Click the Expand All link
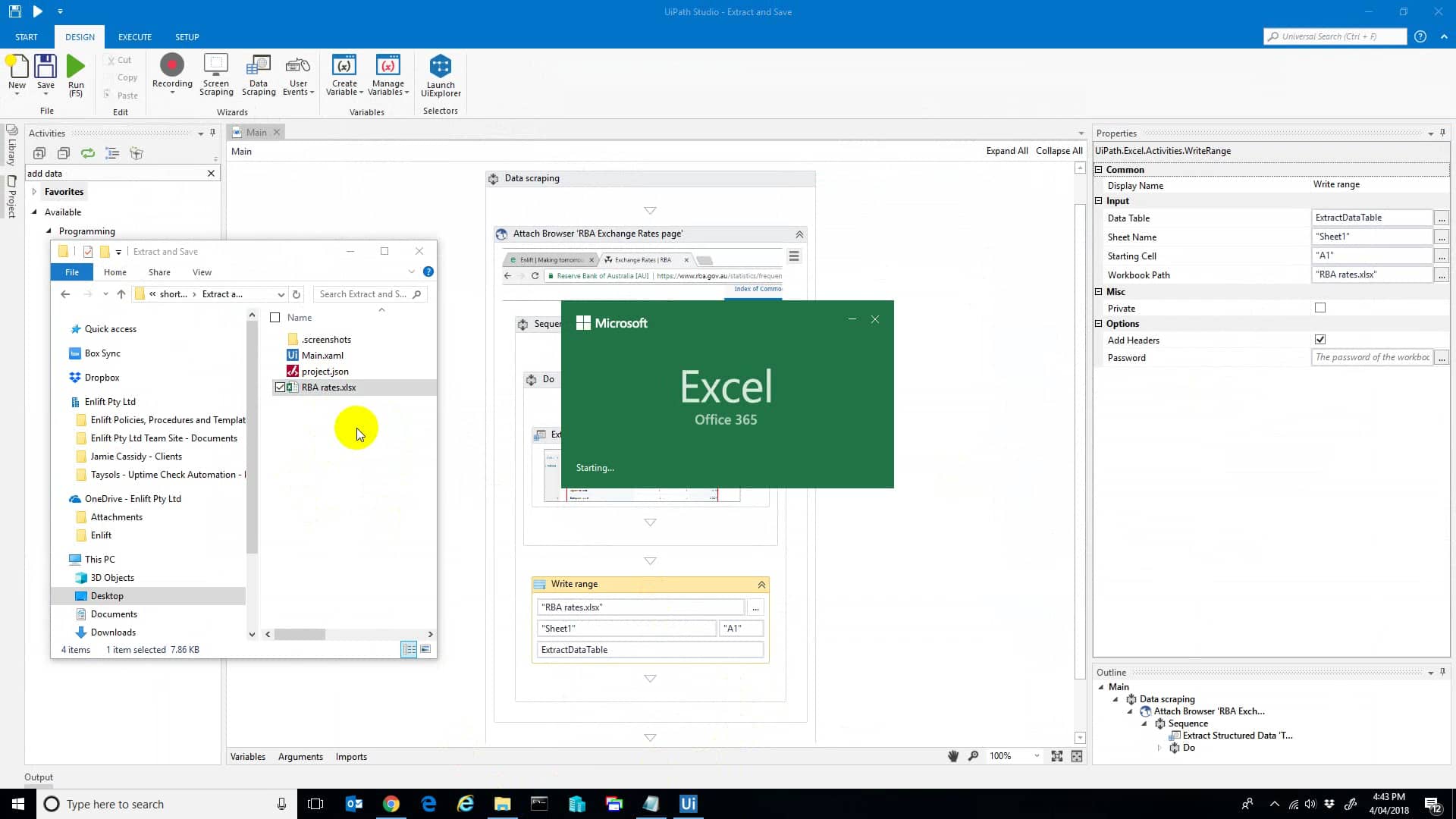1456x819 pixels. point(1006,150)
